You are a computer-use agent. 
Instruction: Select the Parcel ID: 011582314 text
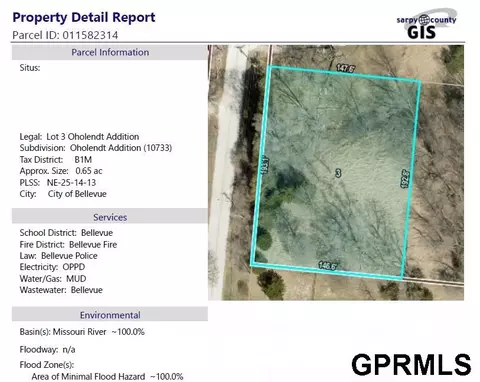65,35
